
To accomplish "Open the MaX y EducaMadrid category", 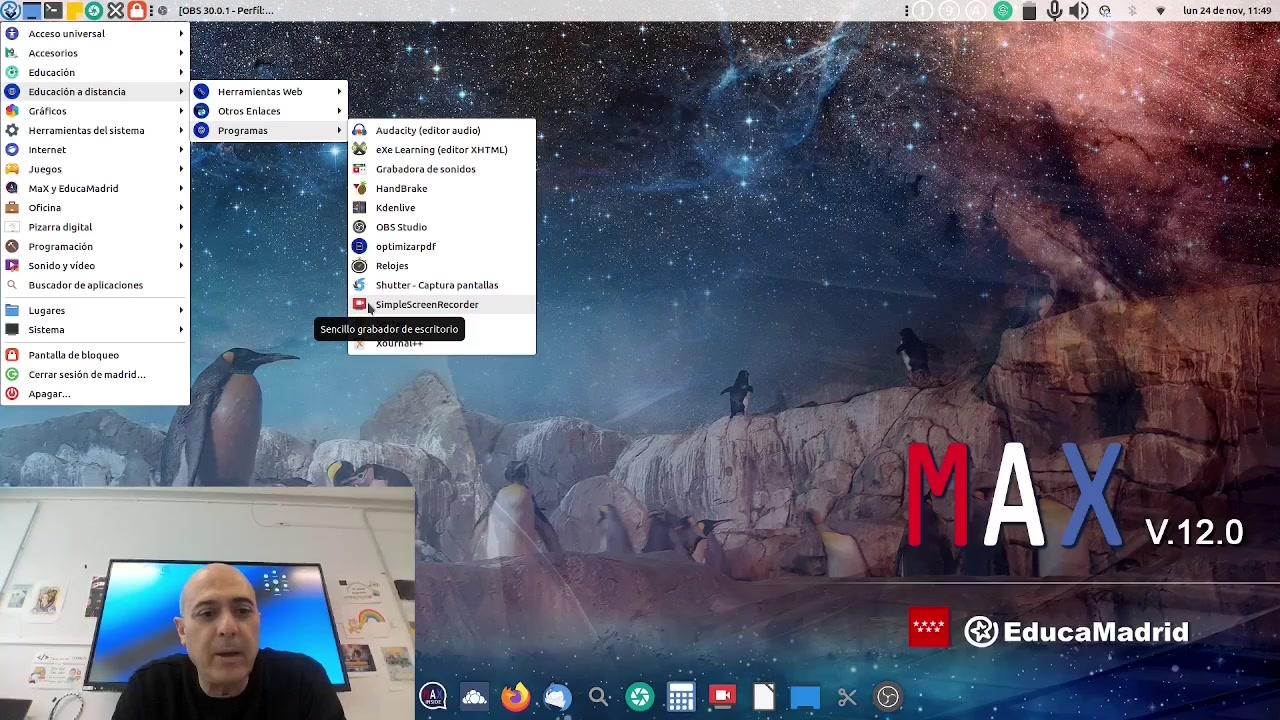I will coord(95,188).
